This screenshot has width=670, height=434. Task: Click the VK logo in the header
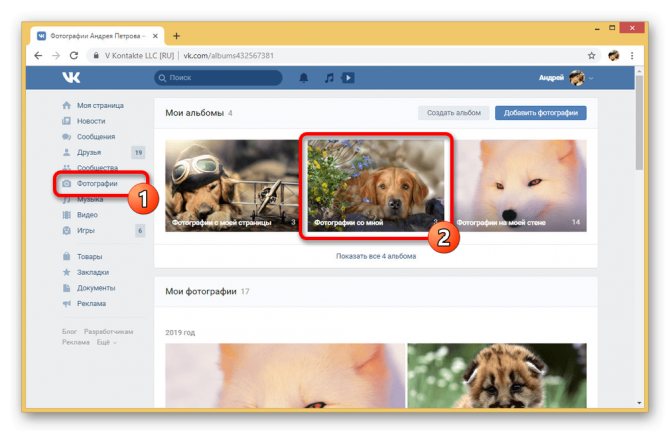71,77
